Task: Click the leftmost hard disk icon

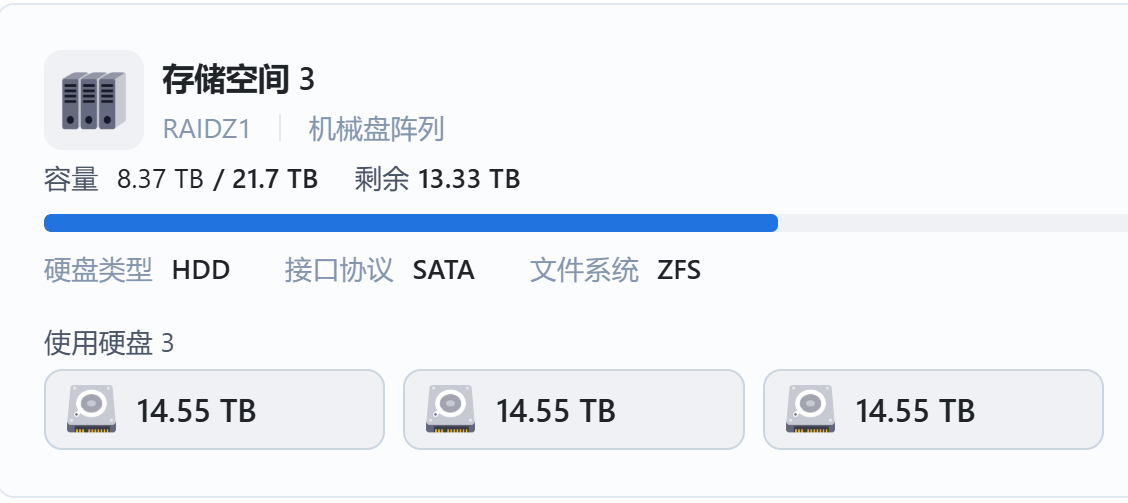Action: coord(91,410)
